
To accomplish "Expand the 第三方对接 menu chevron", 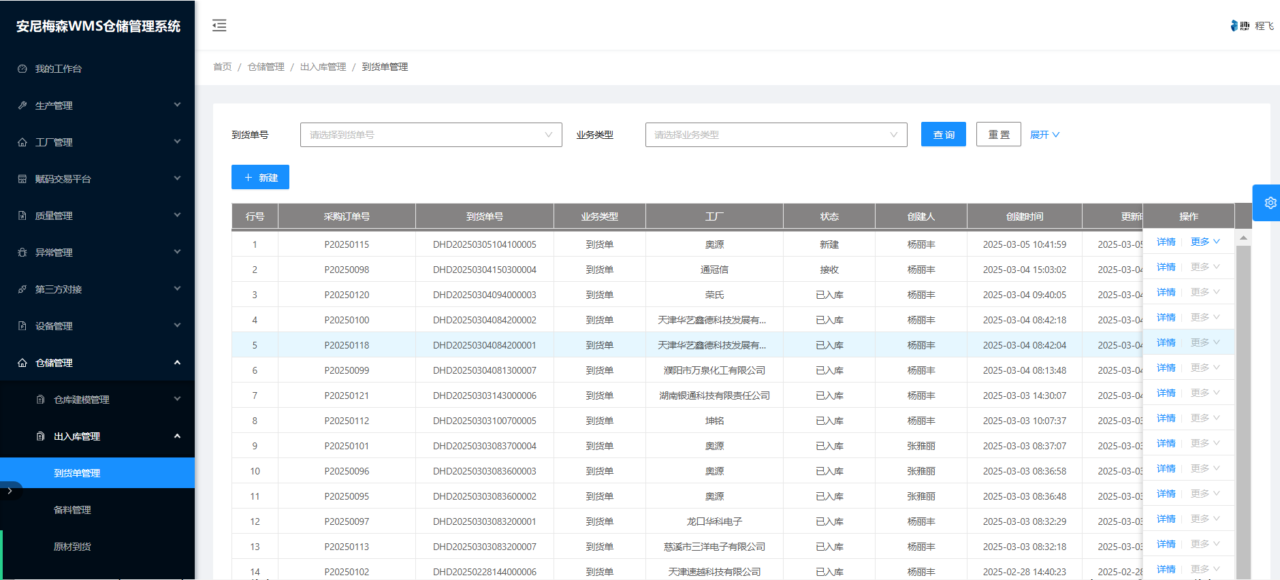I will tap(177, 289).
